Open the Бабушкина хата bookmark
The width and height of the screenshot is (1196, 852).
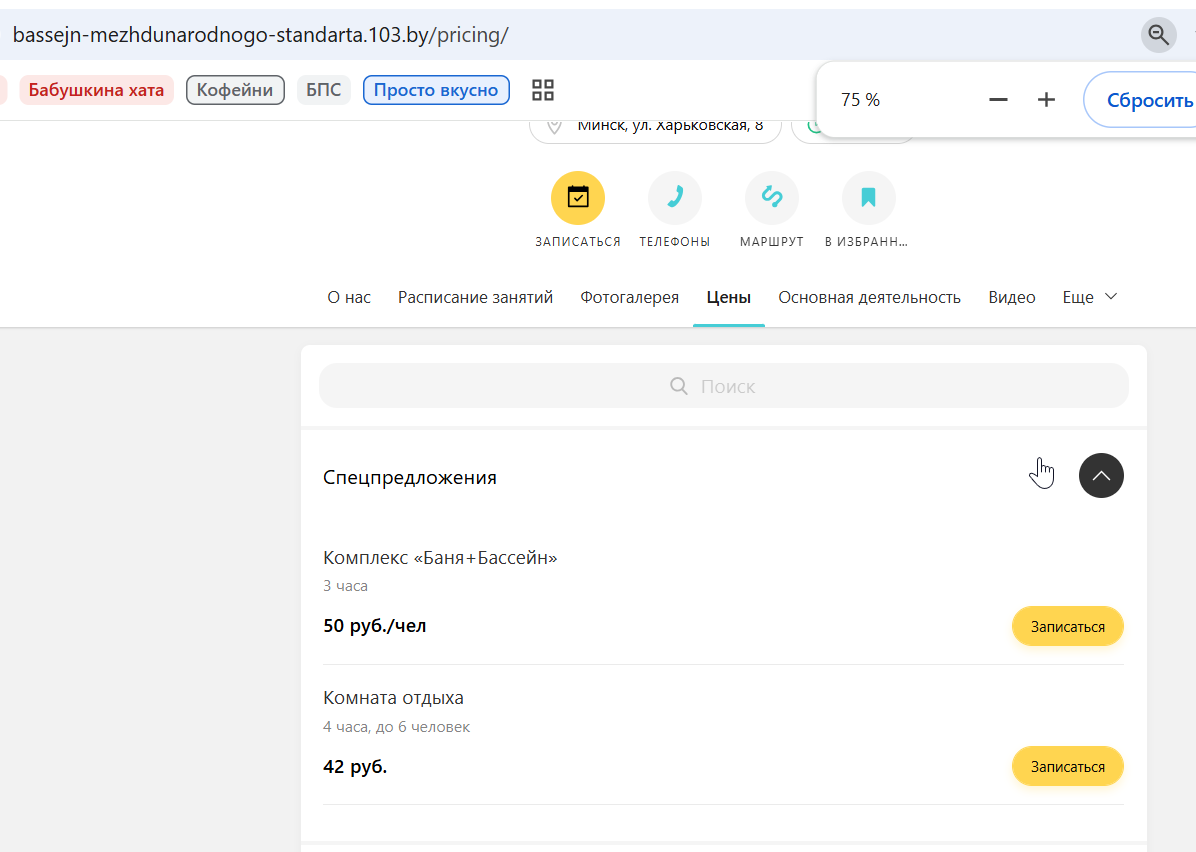[96, 90]
